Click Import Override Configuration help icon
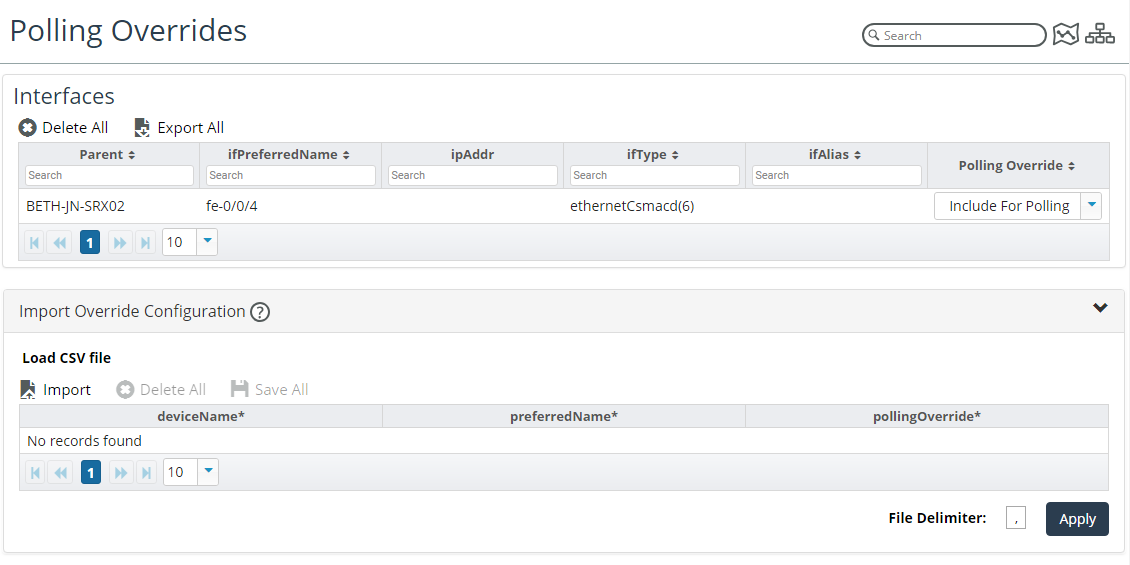This screenshot has height=565, width=1130. [260, 312]
